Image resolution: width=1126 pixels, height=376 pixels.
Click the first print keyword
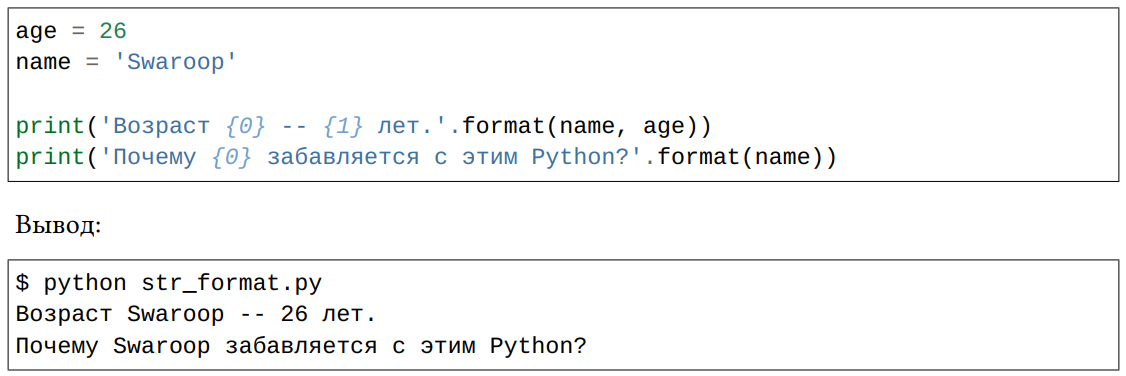50,127
